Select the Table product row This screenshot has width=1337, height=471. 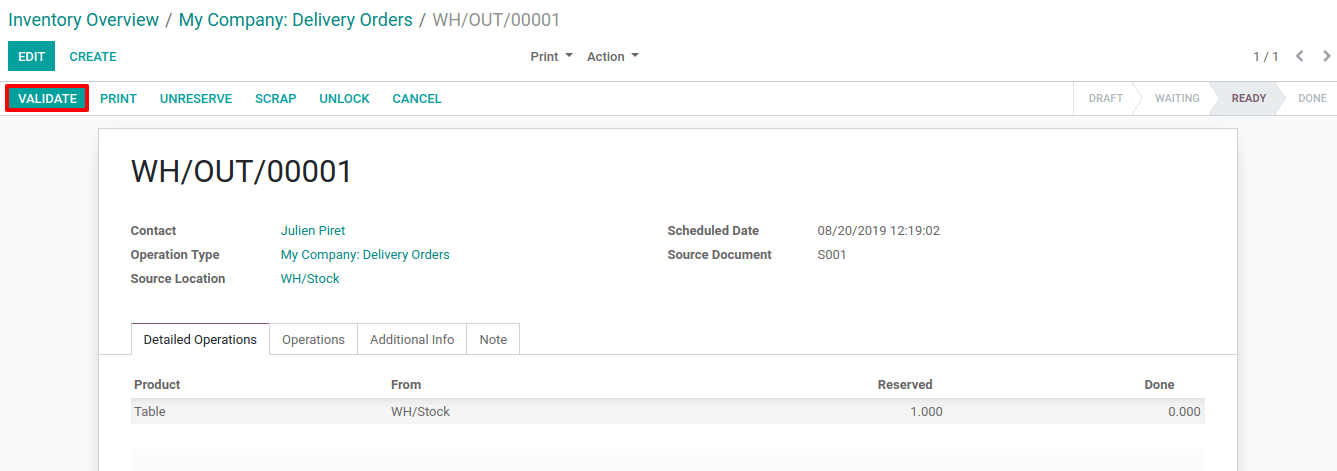pos(668,411)
